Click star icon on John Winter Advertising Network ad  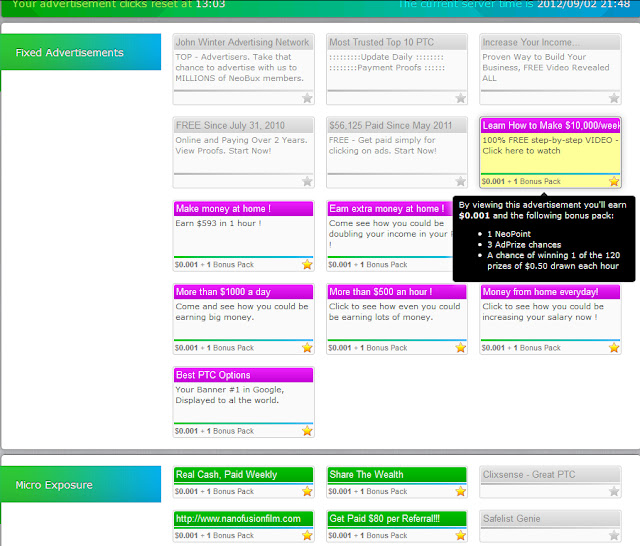(x=307, y=98)
